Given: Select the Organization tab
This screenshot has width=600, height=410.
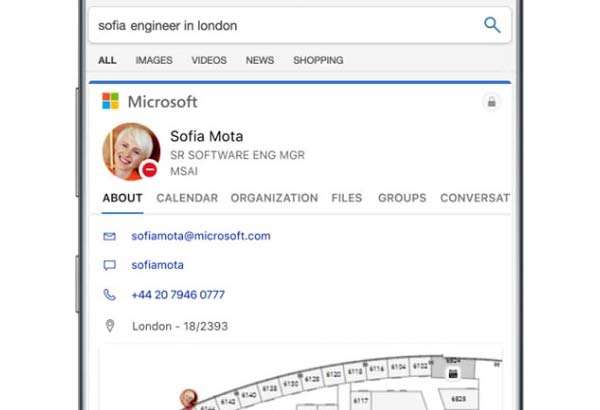Looking at the screenshot, I should coord(274,198).
